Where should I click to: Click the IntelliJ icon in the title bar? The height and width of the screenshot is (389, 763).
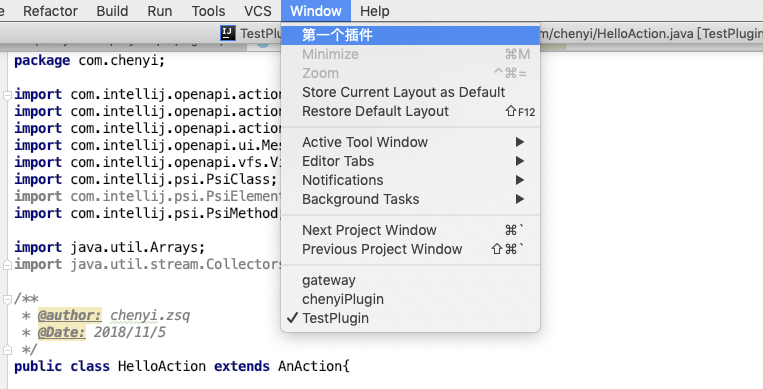228,33
